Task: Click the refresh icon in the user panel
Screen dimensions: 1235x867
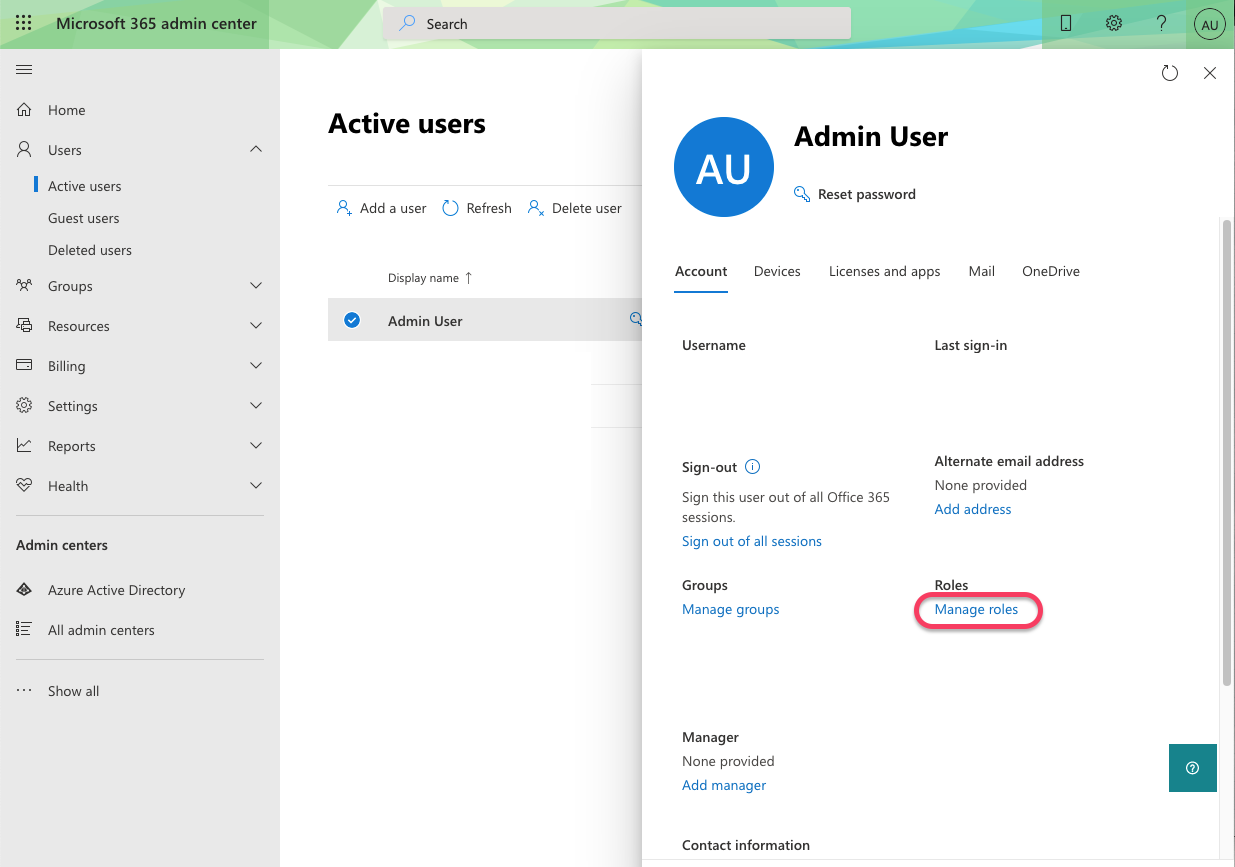Action: (1170, 73)
